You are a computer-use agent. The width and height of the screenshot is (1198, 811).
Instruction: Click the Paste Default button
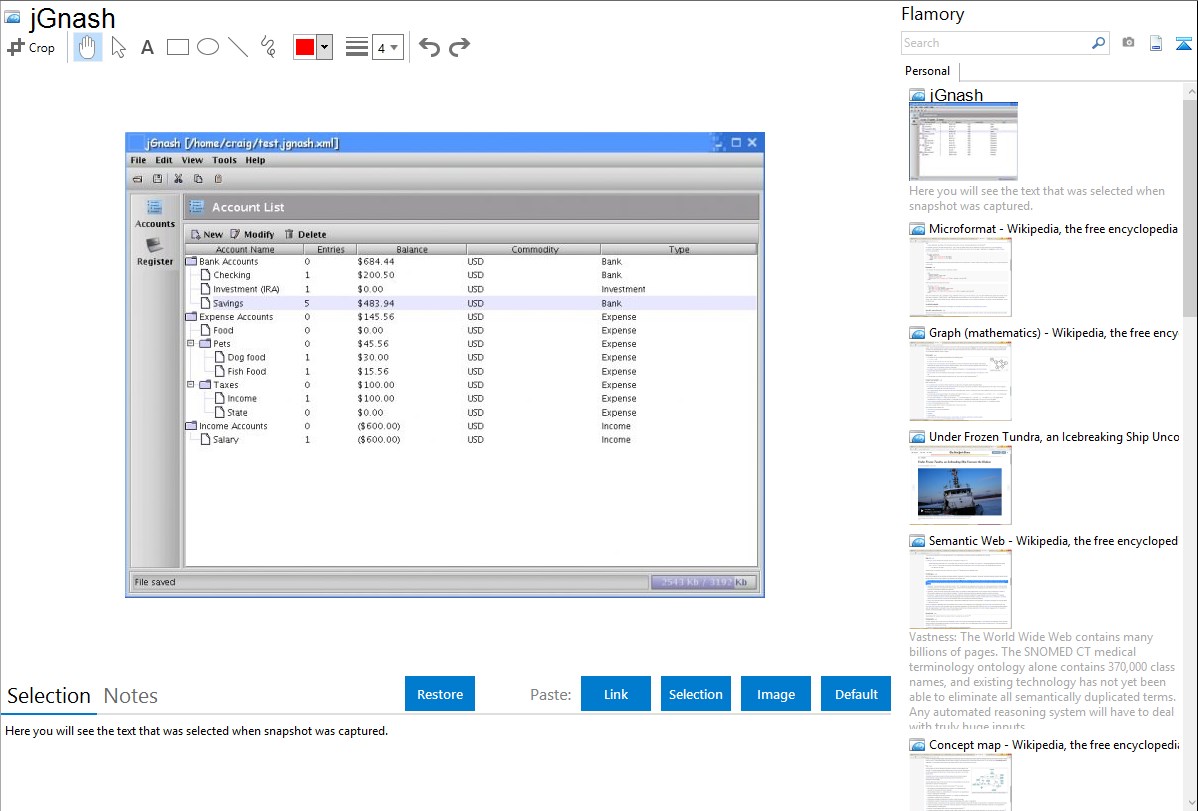tap(856, 694)
